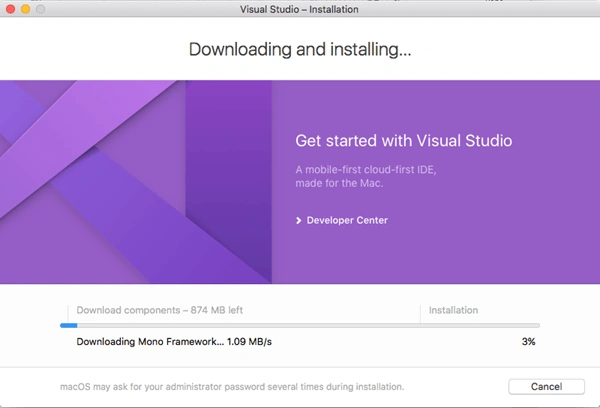Click the 'Get started with Visual Studio' heading
This screenshot has height=408, width=600.
click(x=404, y=141)
